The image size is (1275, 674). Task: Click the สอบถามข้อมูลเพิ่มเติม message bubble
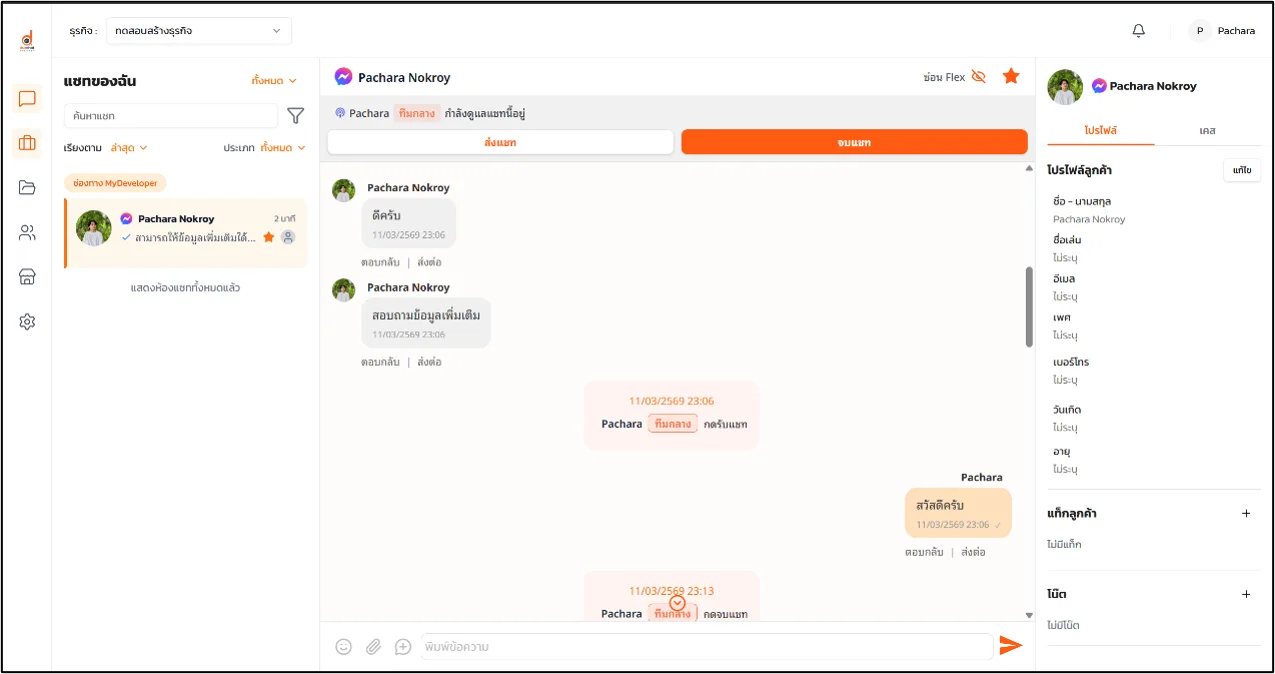426,323
